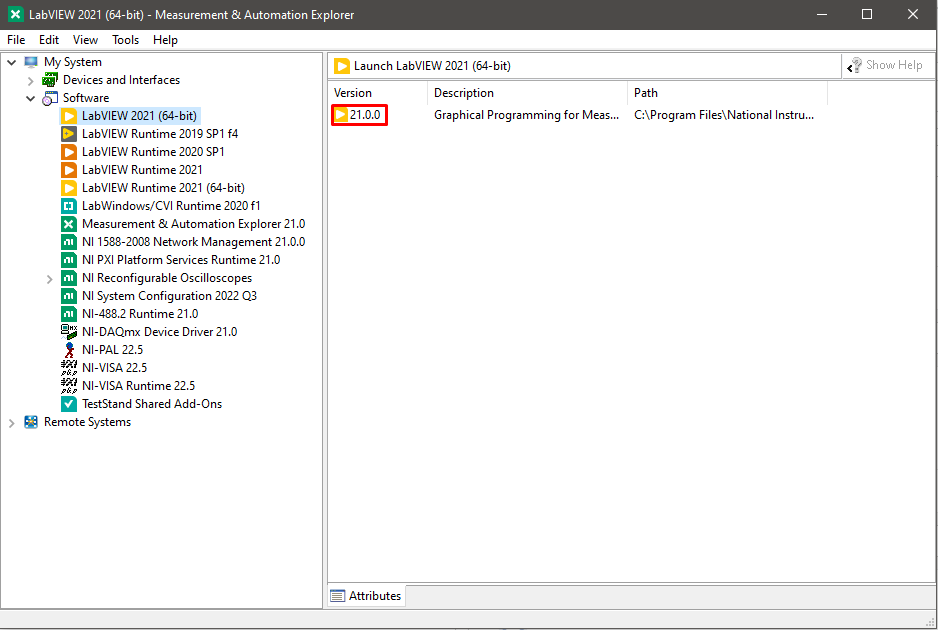
Task: Select NI-PAL 22.5 entry
Action: (112, 350)
